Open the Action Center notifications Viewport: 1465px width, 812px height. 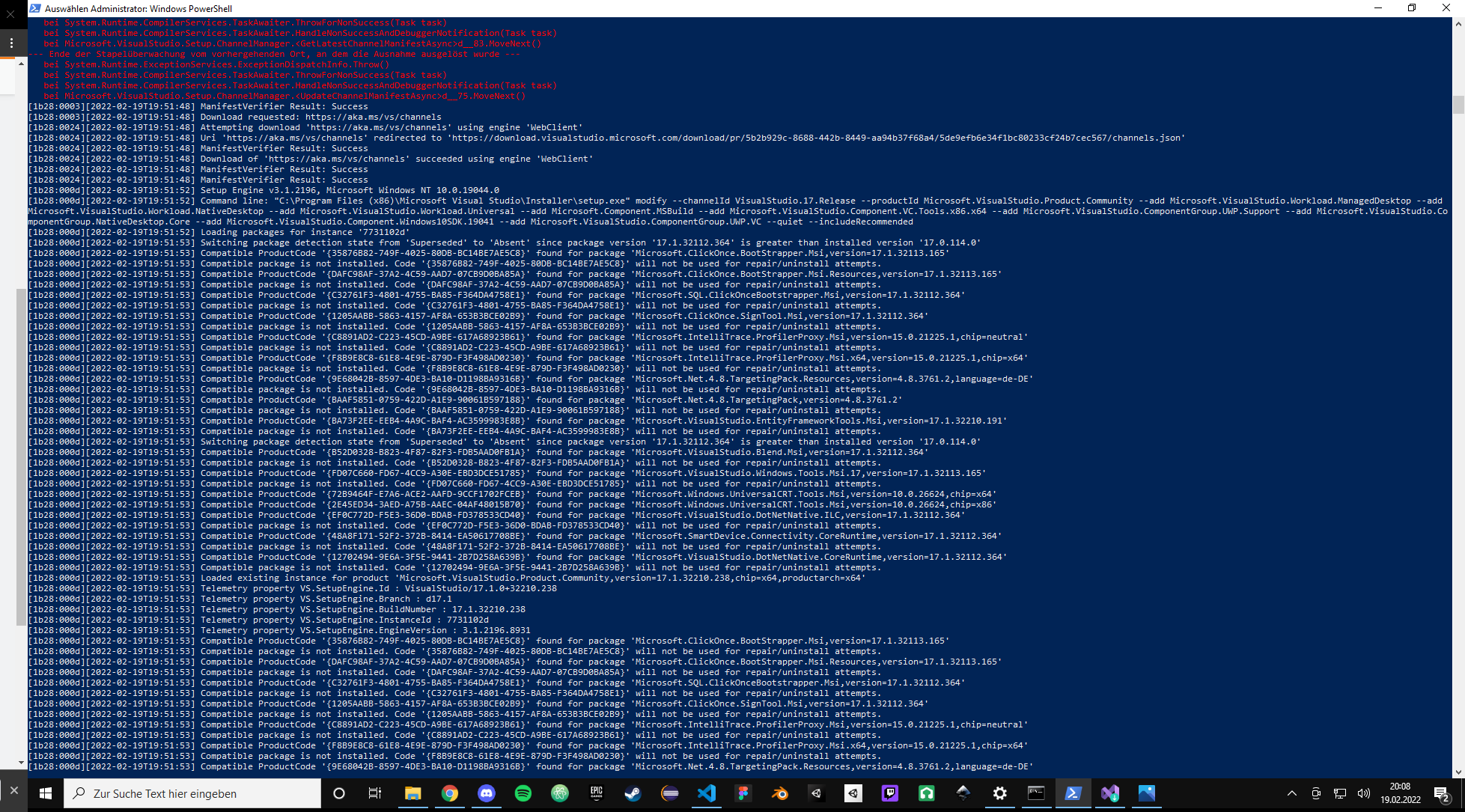(1442, 793)
